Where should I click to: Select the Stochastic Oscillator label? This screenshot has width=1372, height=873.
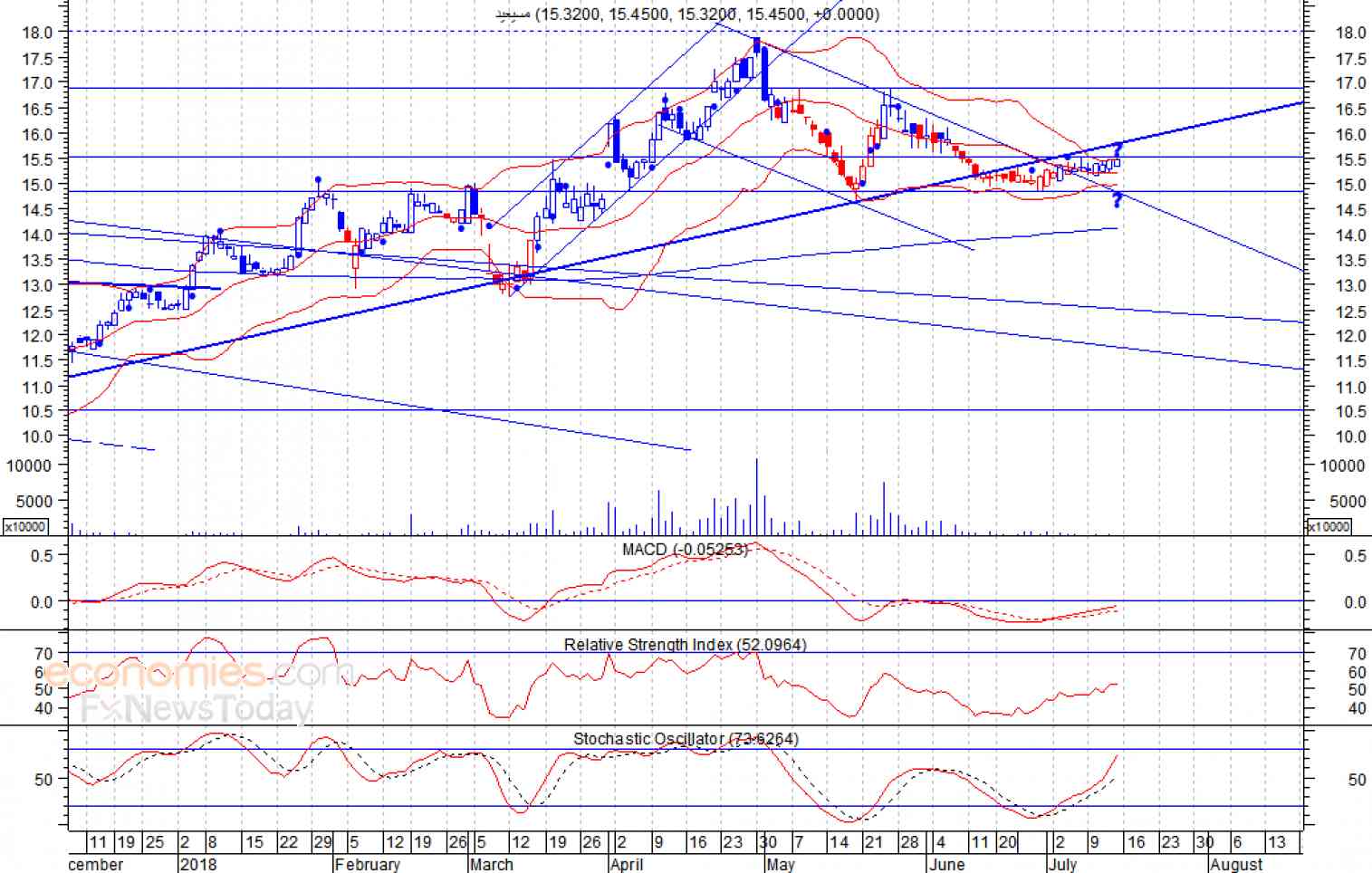686,739
